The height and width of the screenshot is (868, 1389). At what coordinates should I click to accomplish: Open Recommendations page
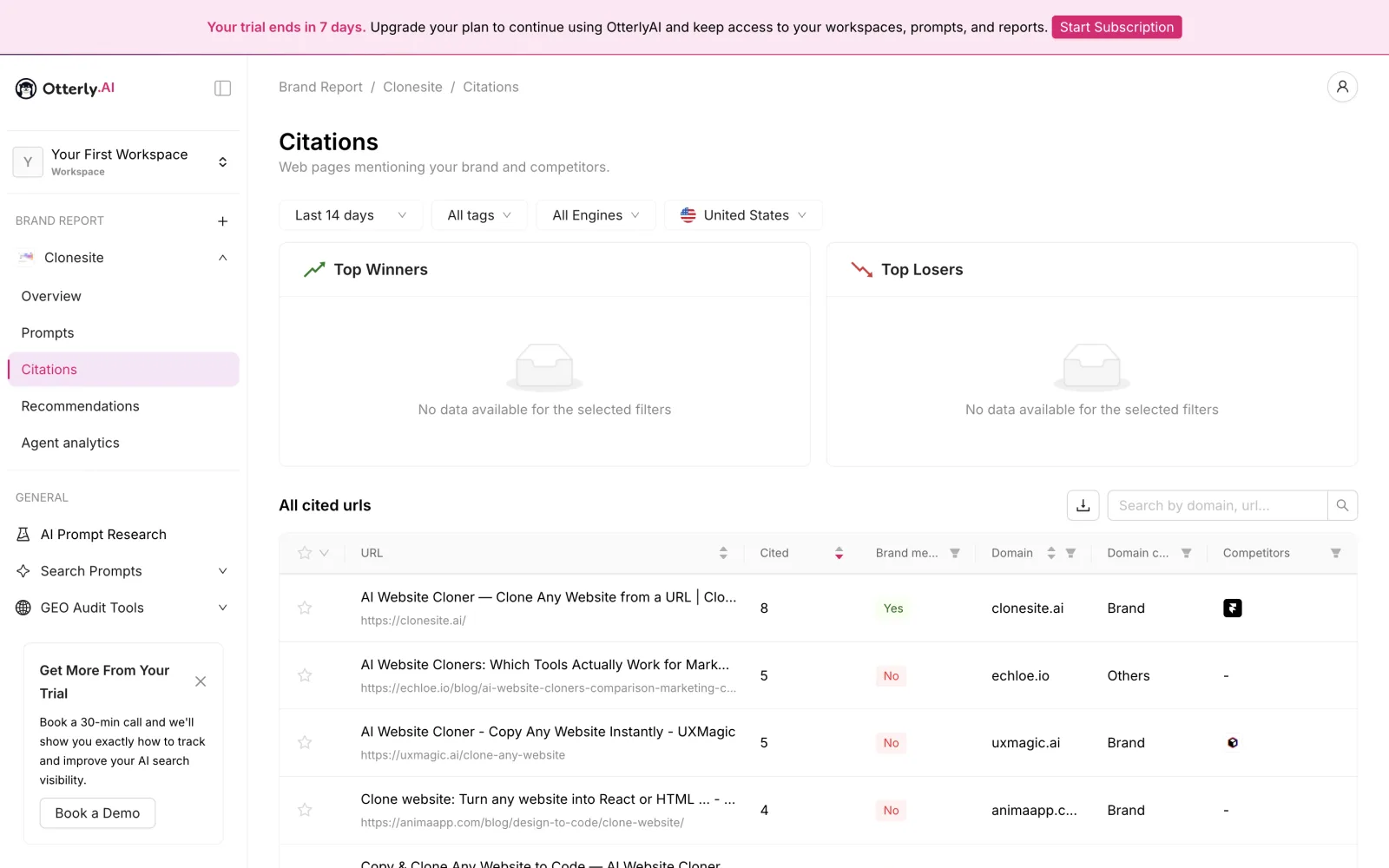tap(80, 406)
